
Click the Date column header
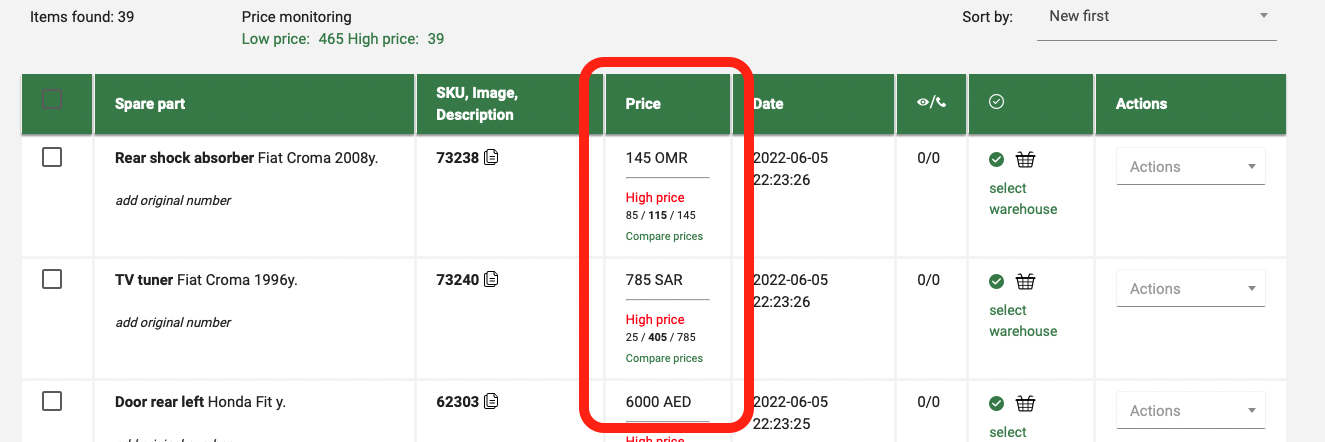pyautogui.click(x=768, y=103)
